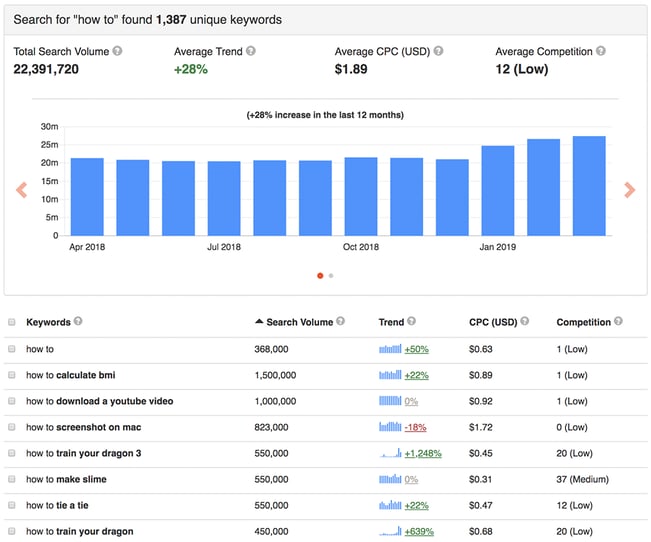This screenshot has height=542, width=651.
Task: Go to previous chart with left arrow
Action: (x=21, y=190)
